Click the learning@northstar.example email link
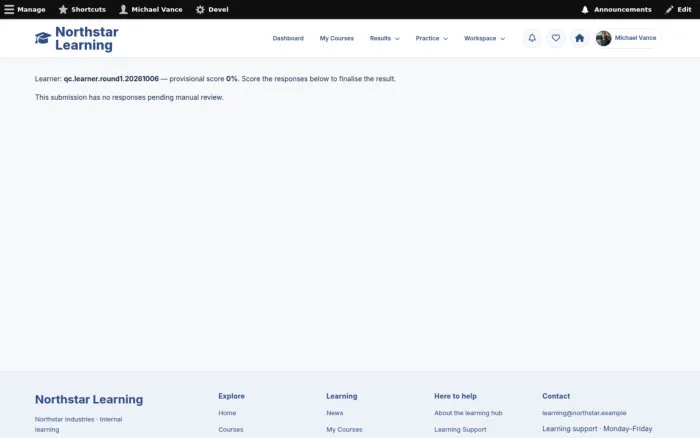700x438 pixels. (x=584, y=413)
